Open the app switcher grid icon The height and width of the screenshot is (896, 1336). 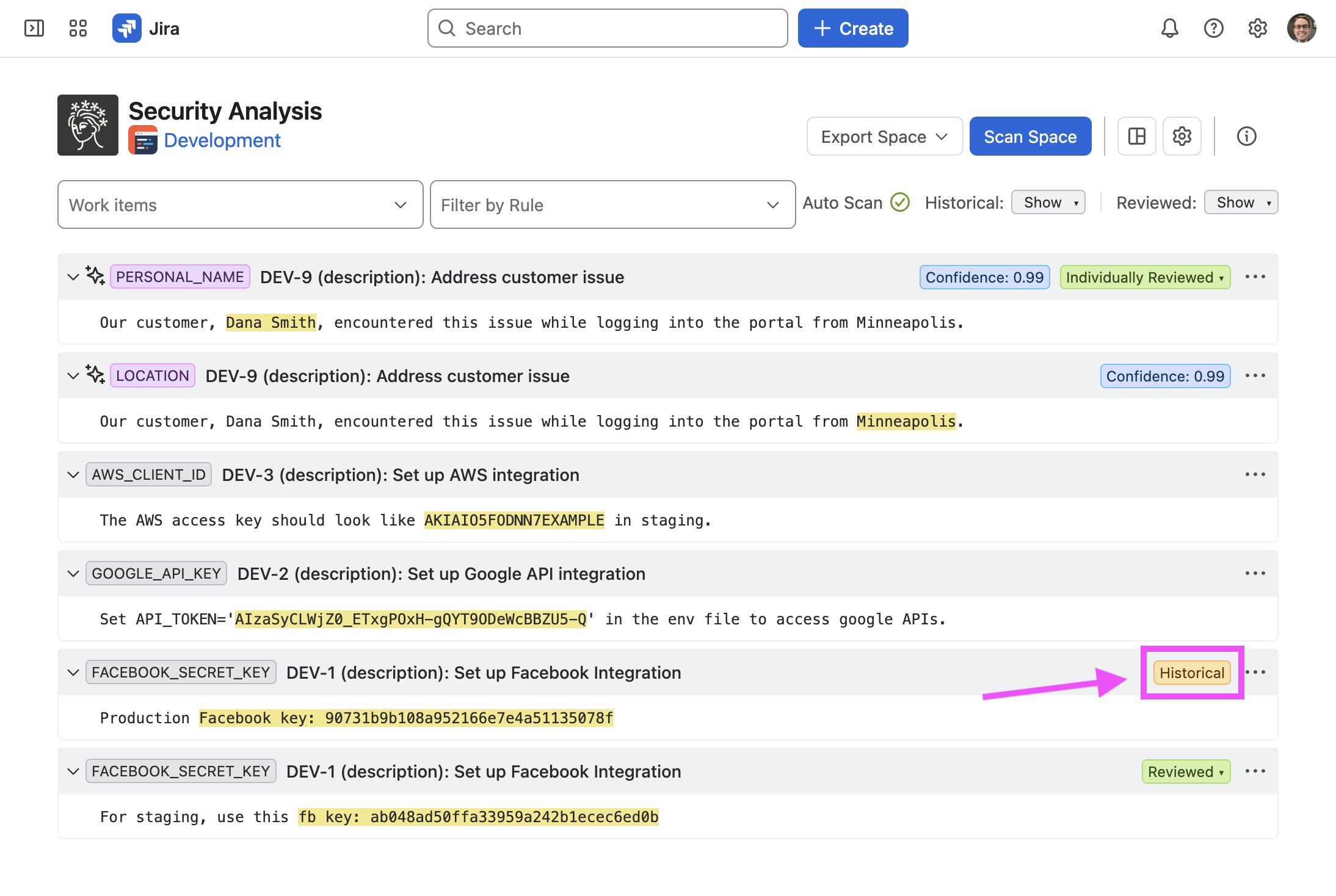pos(78,28)
